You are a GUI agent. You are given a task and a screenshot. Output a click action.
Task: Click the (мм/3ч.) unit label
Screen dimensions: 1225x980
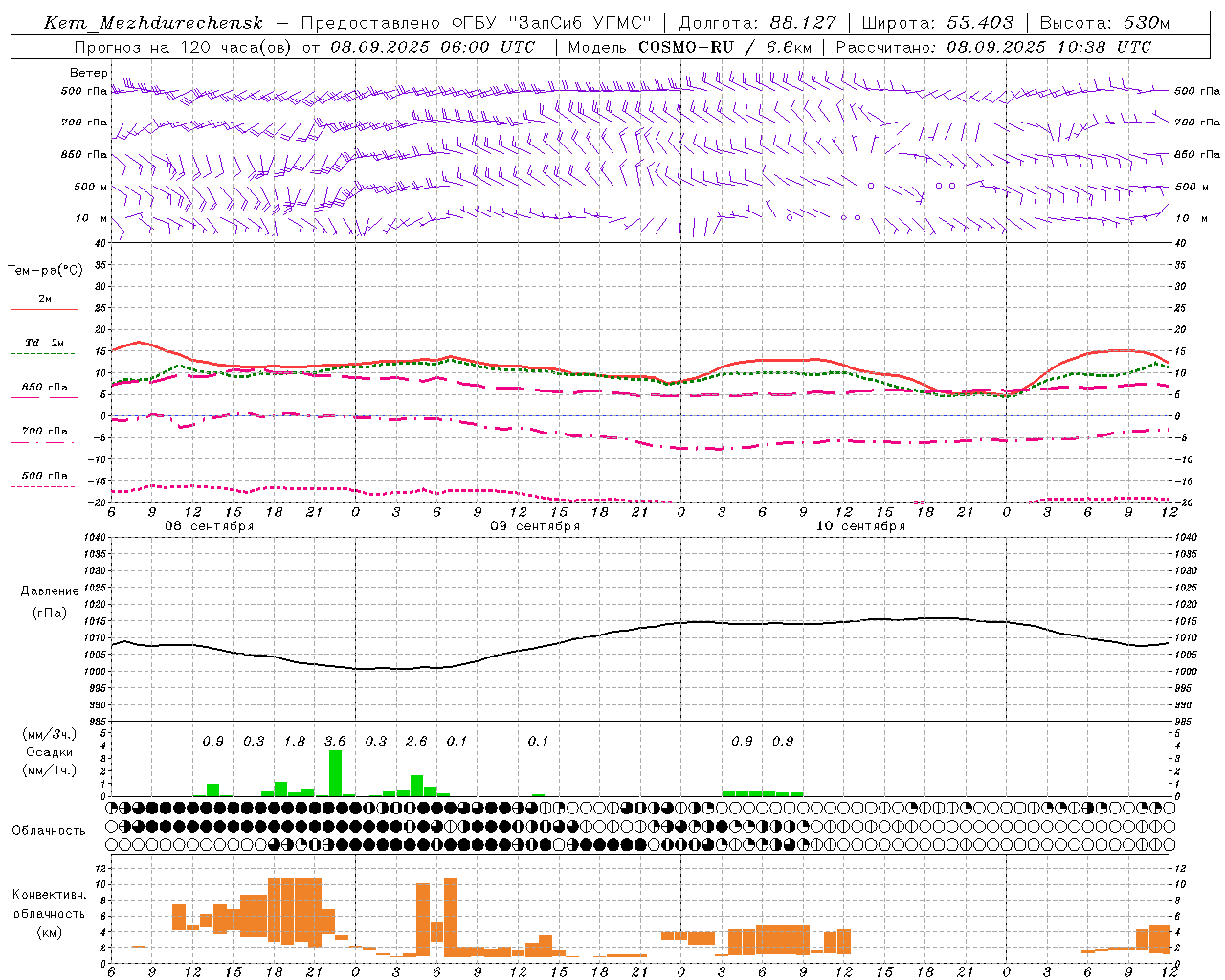[50, 734]
